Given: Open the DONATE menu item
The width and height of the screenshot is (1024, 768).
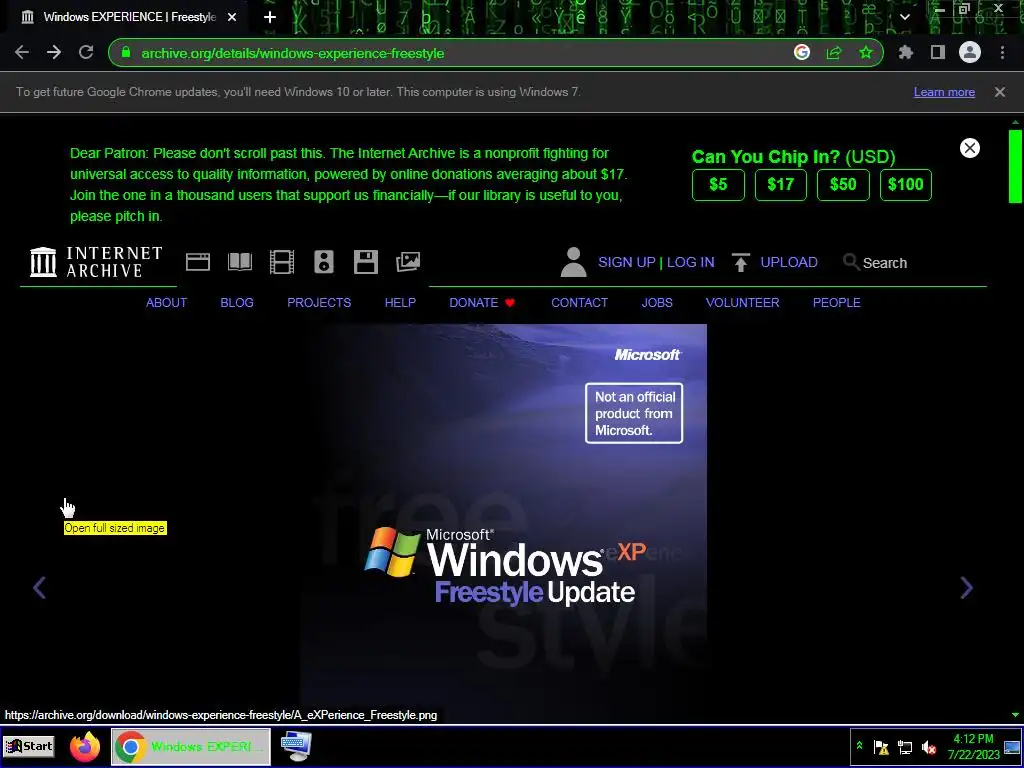Looking at the screenshot, I should (482, 303).
